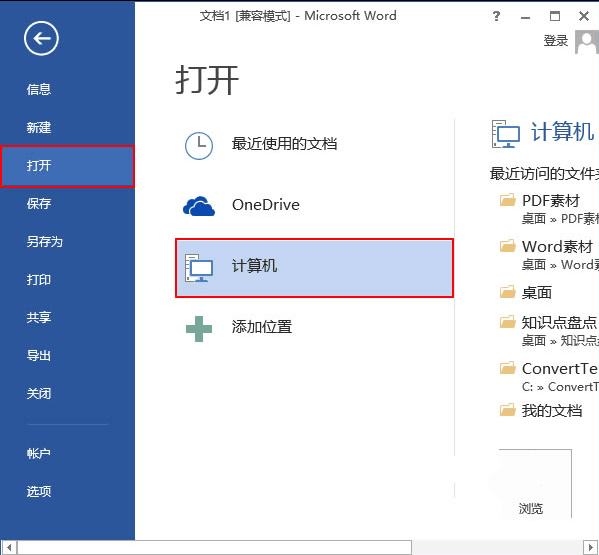Click the help question mark icon
Screen dimensions: 599x555
pos(496,16)
